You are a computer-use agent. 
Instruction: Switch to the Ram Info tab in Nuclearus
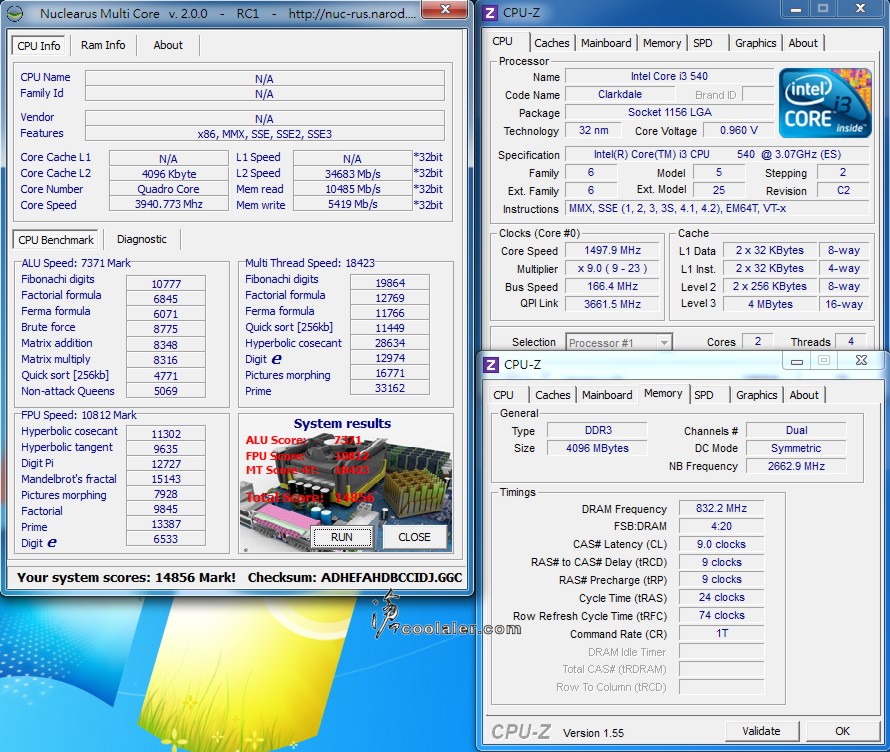103,45
